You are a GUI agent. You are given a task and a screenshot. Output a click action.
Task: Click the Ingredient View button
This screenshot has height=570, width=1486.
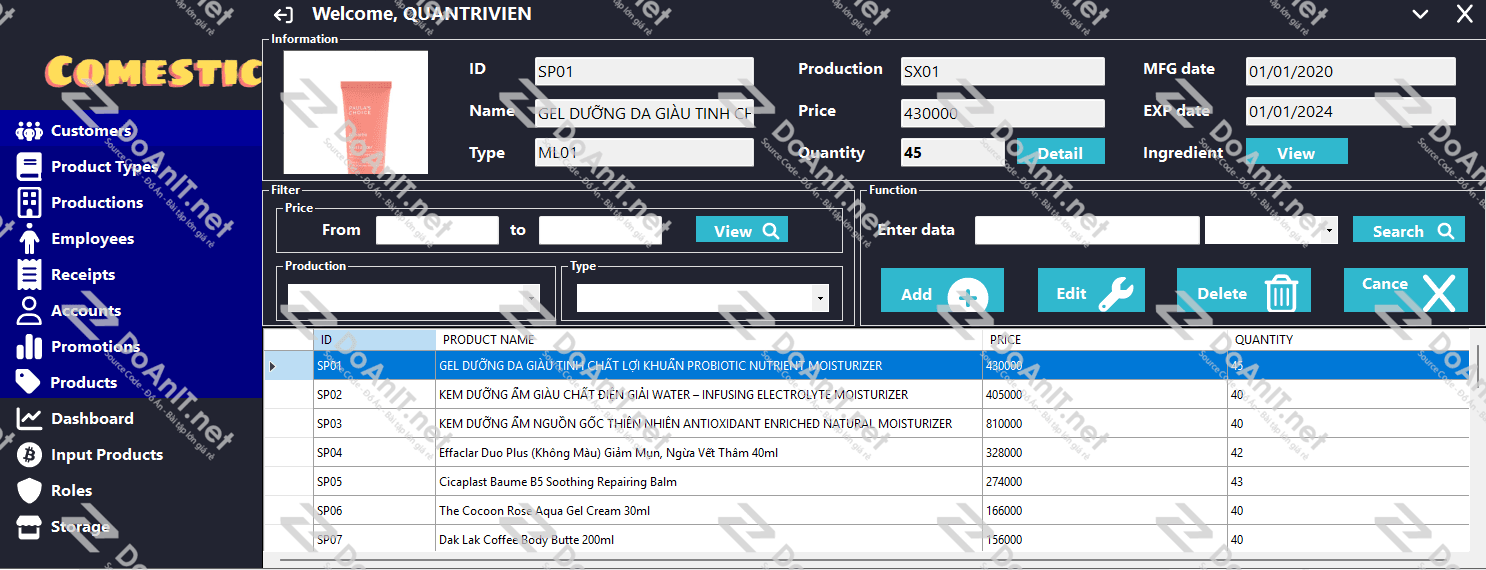coord(1296,153)
